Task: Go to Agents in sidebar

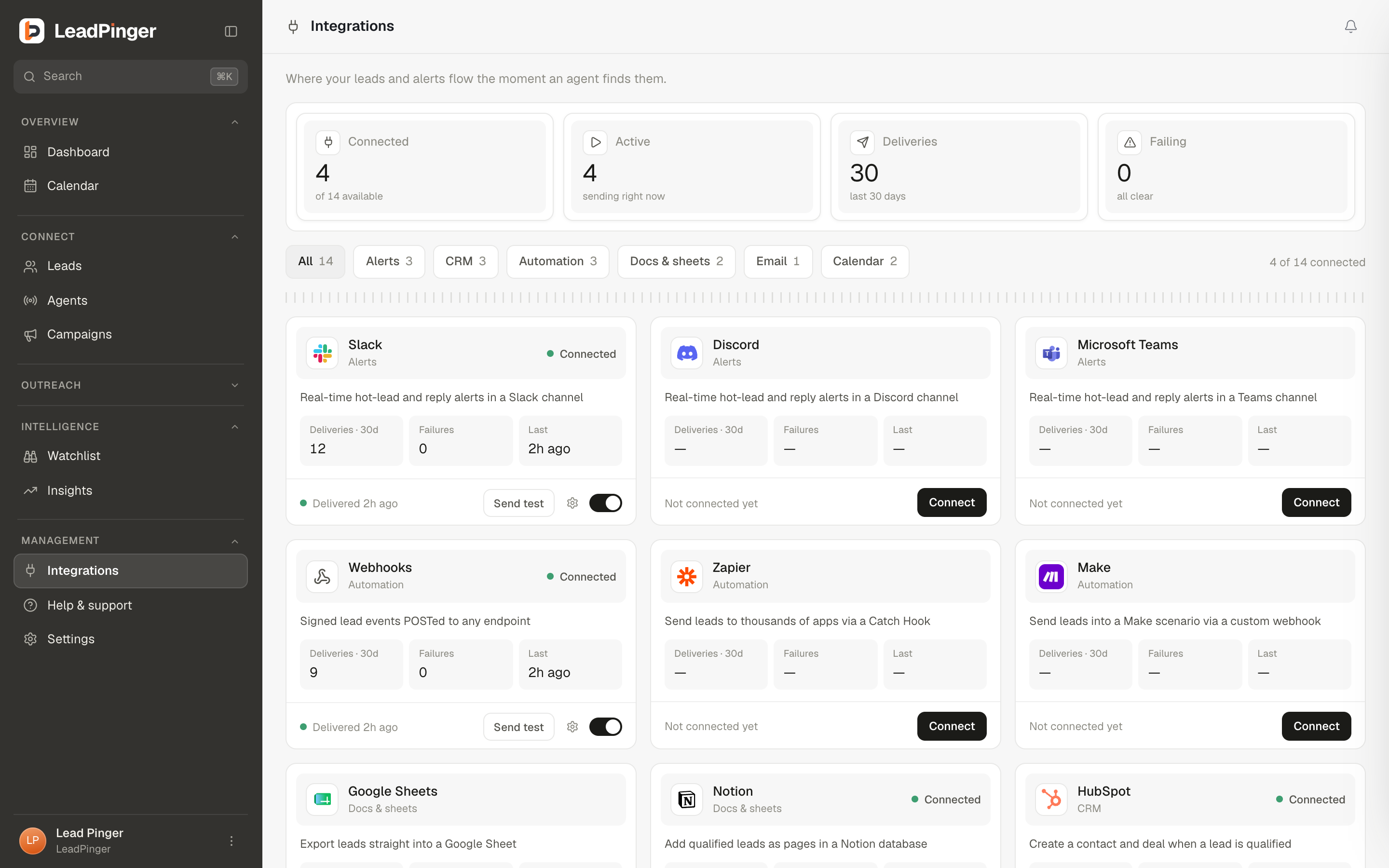Action: point(131,300)
